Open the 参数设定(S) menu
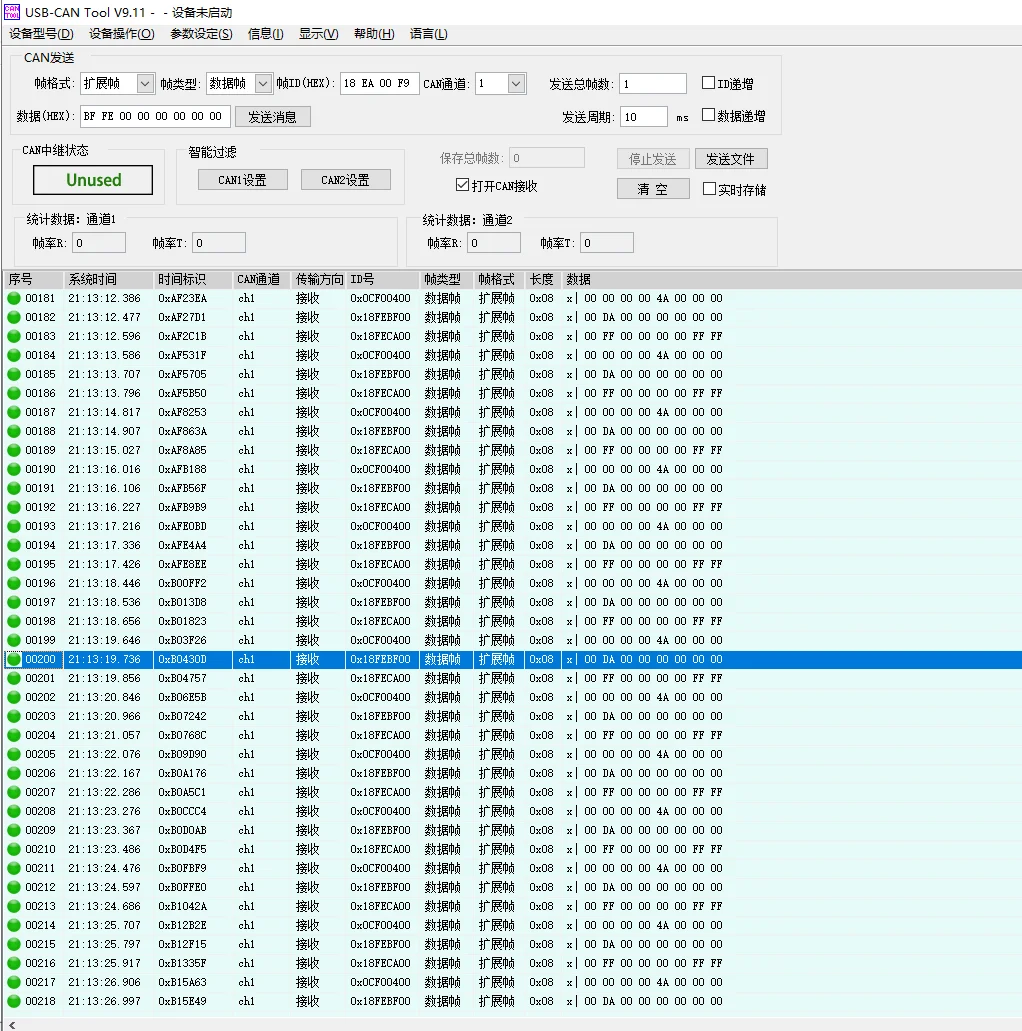1022x1031 pixels. pyautogui.click(x=201, y=34)
